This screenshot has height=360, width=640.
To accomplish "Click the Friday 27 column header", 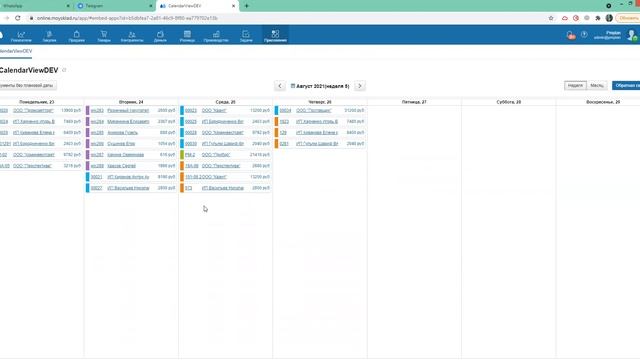I will click(414, 102).
